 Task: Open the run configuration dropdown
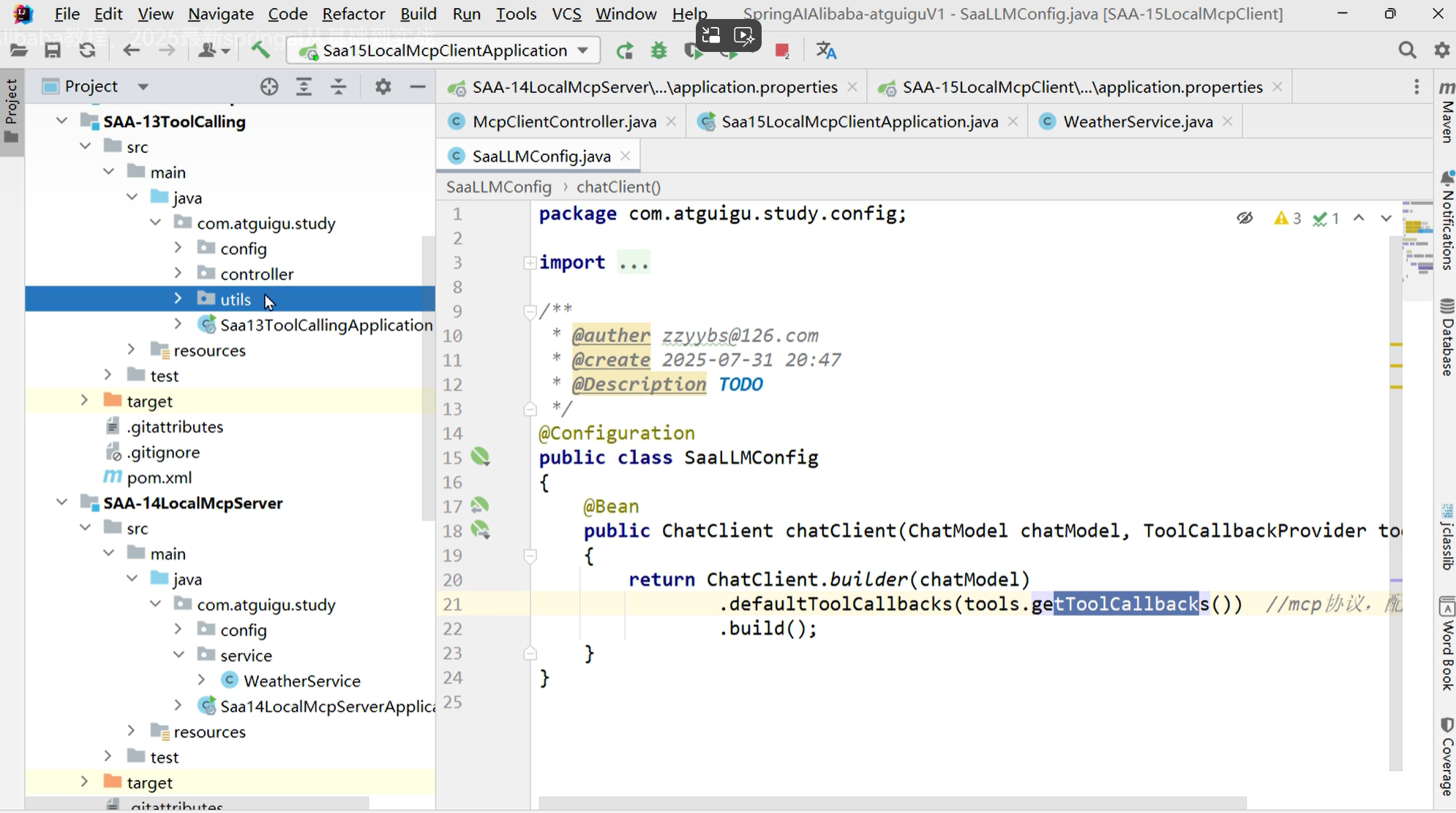click(583, 50)
